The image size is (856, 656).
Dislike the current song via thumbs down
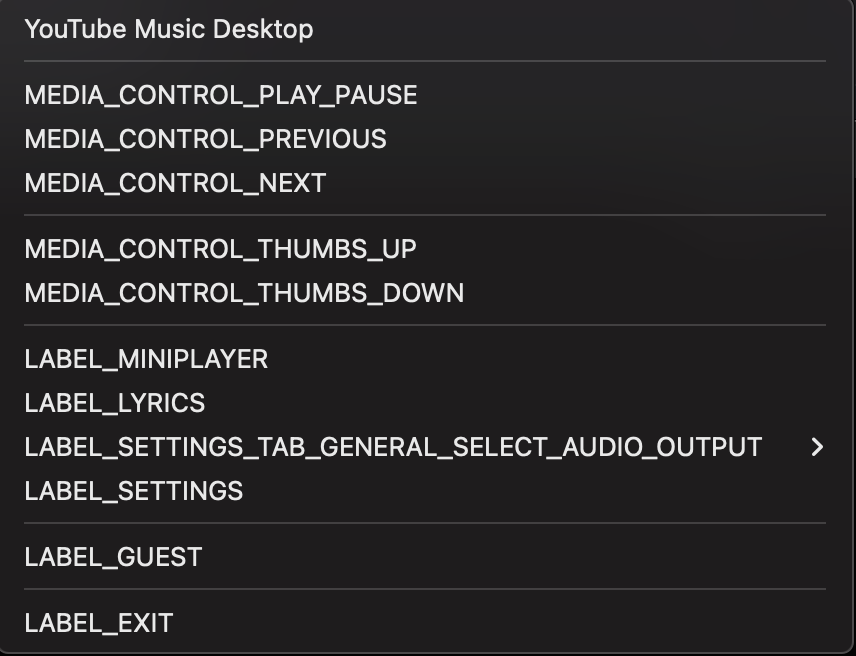244,293
